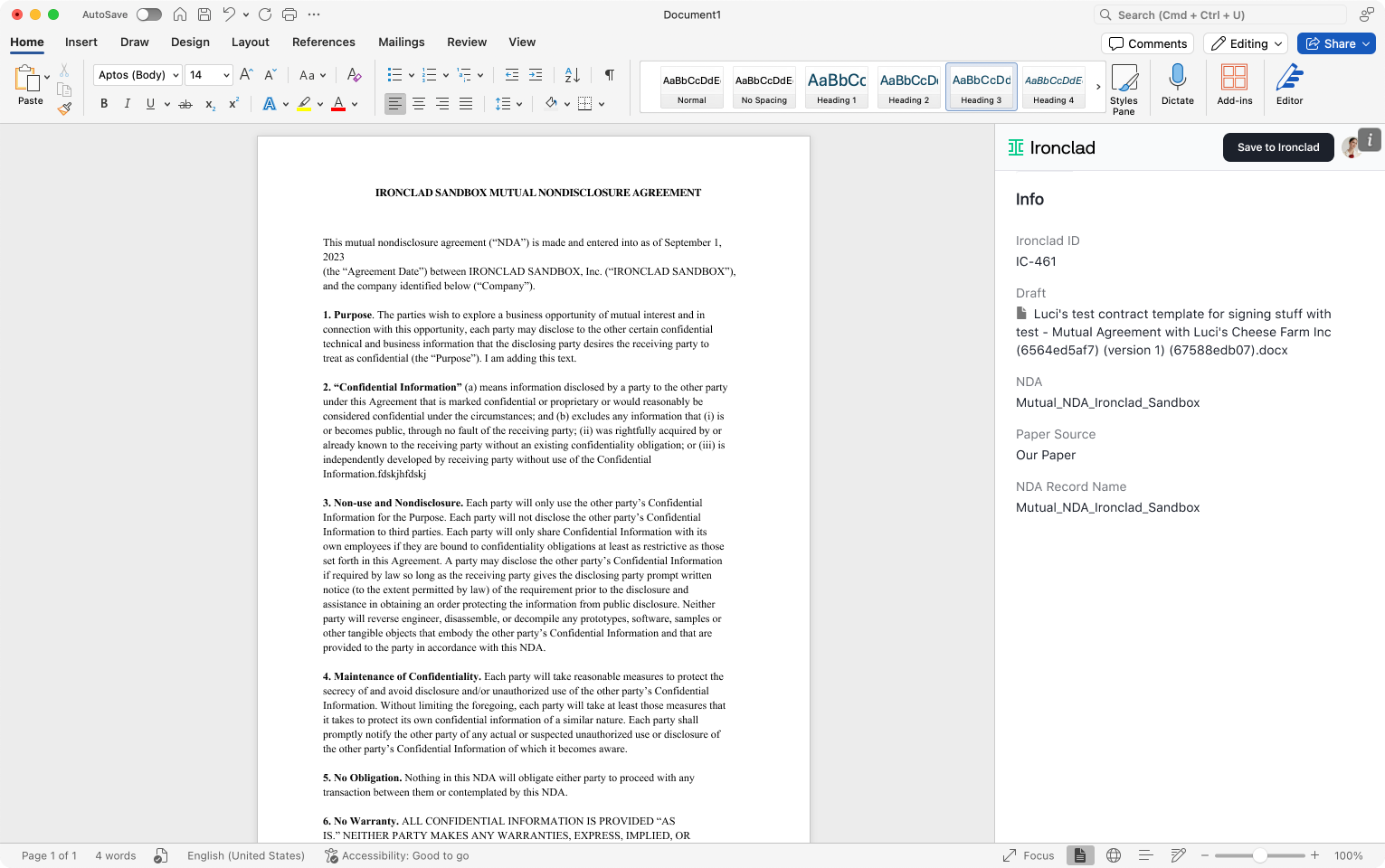Apply the Normal style

[692, 88]
